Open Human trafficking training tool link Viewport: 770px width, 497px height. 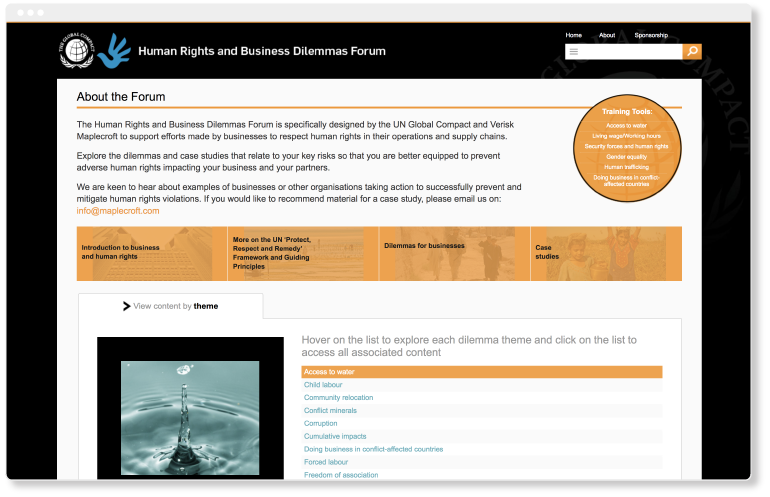coord(627,167)
